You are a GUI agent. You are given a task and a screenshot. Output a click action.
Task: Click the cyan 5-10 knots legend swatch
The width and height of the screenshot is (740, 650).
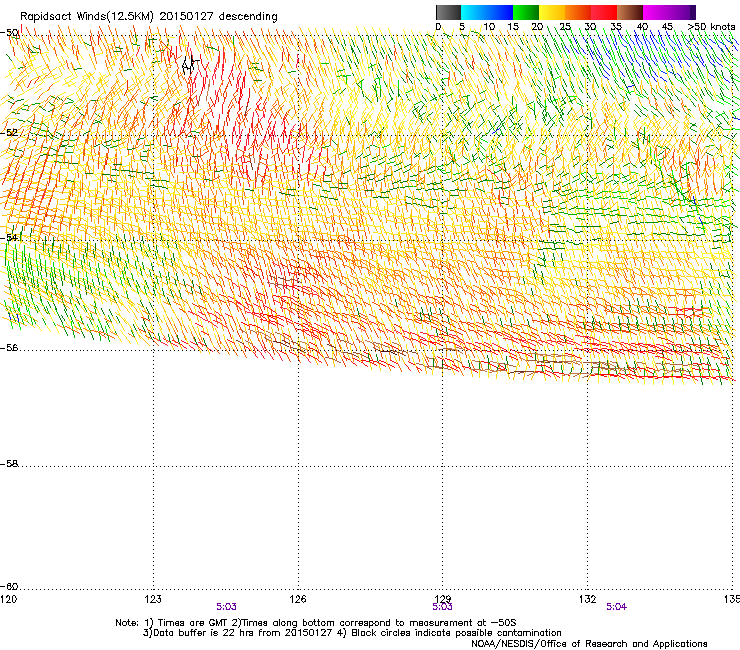(474, 12)
